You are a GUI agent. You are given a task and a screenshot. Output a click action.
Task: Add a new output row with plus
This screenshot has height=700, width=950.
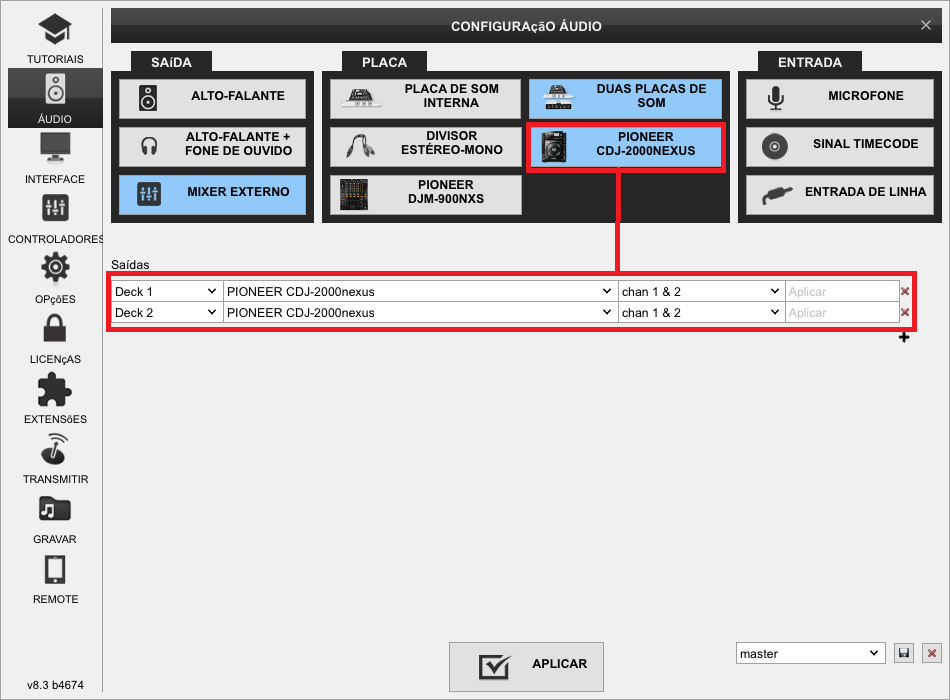pyautogui.click(x=904, y=338)
